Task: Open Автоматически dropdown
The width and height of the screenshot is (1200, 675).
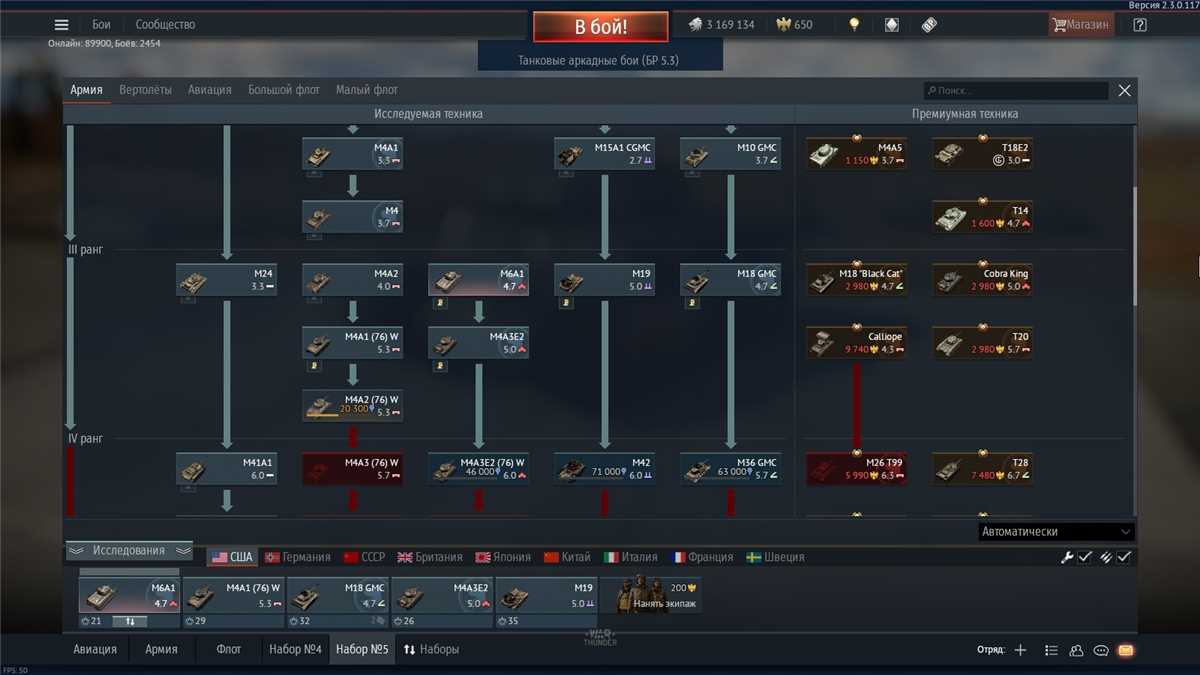Action: [x=1055, y=532]
